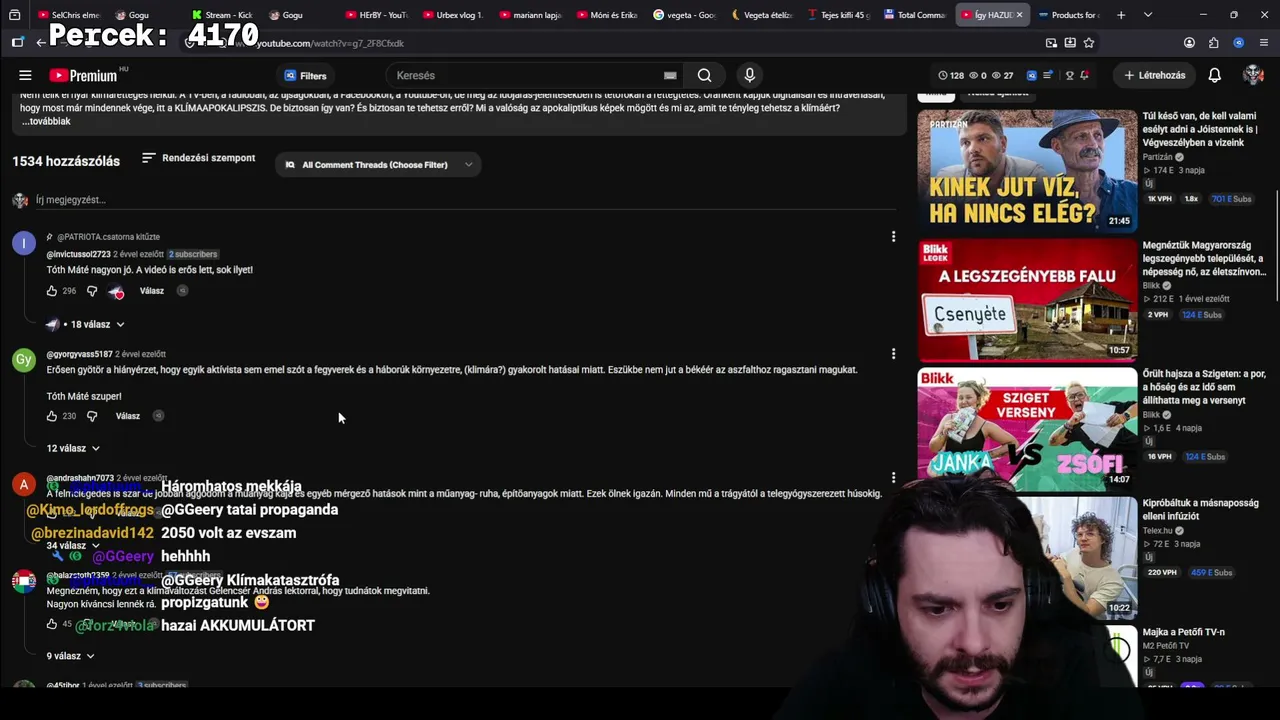This screenshot has width=1280, height=720.
Task: Click the search magnifier button
Action: 704,75
